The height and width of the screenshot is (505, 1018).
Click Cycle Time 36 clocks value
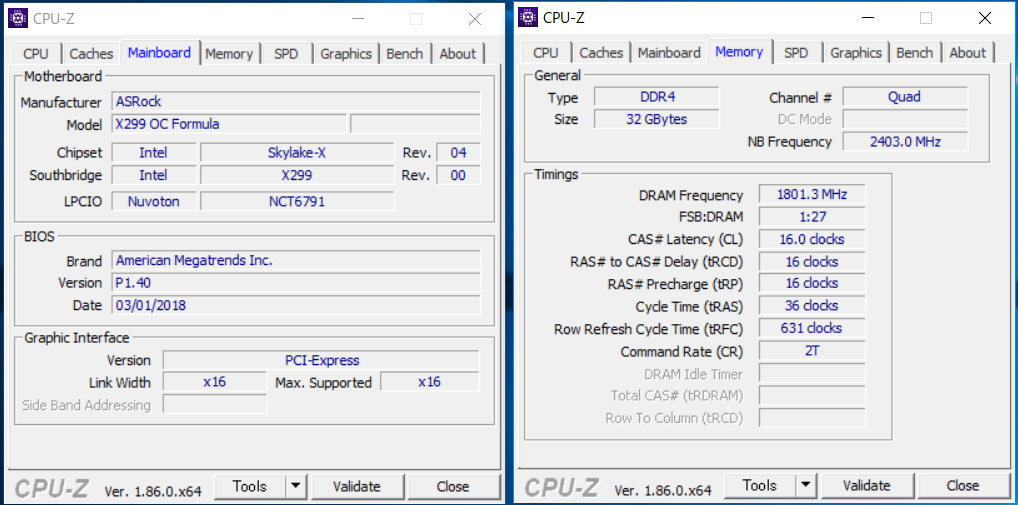click(812, 306)
